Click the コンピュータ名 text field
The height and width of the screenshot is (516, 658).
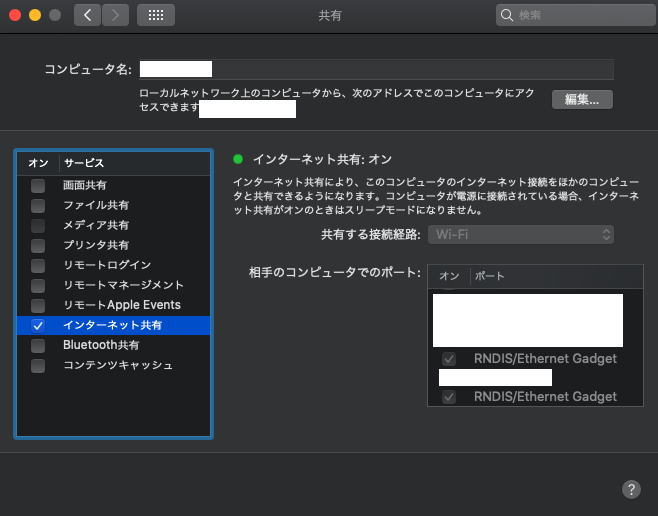[376, 69]
